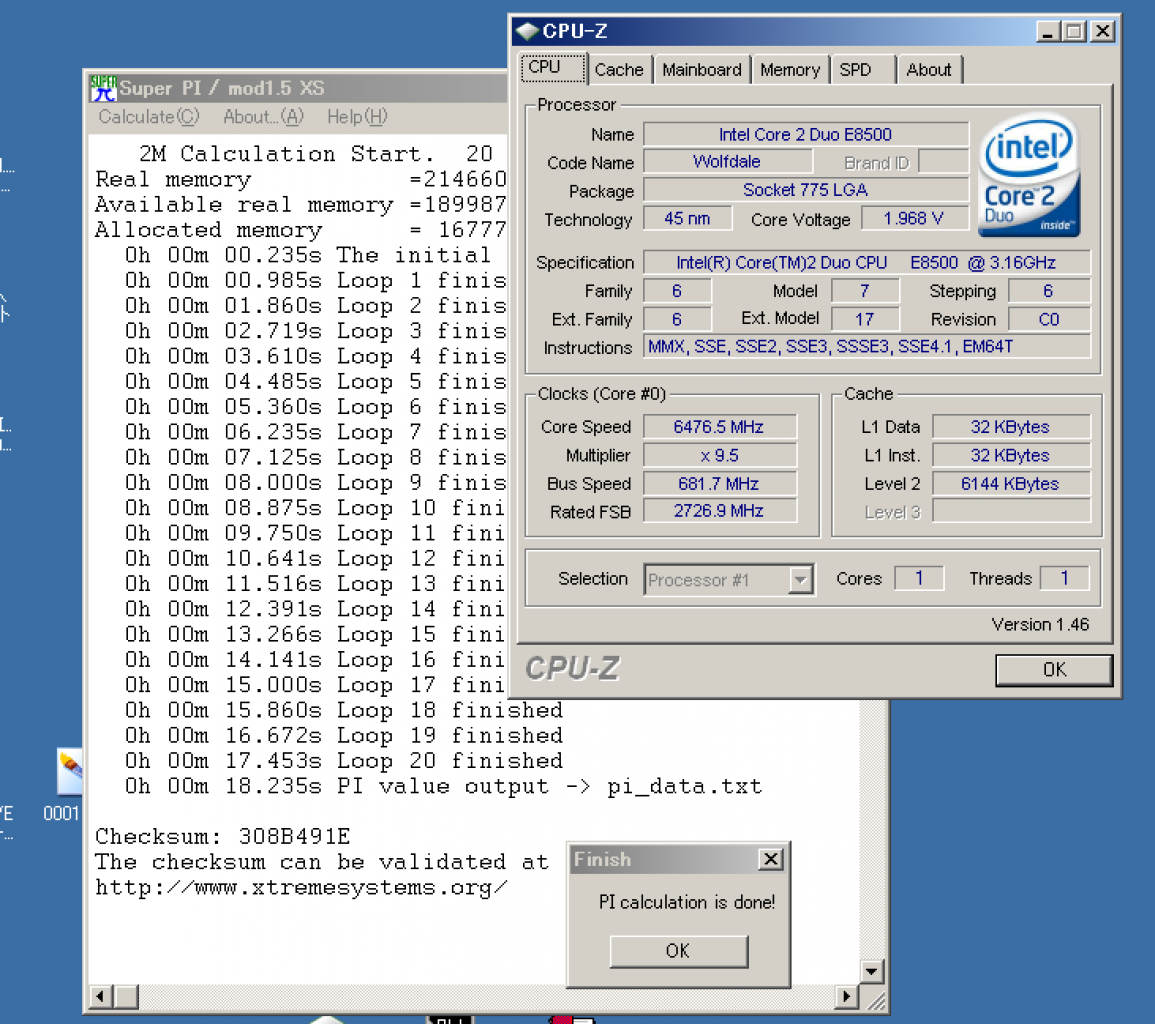Click the Multiplier value 'x 9.5'
The height and width of the screenshot is (1024, 1155).
719,456
